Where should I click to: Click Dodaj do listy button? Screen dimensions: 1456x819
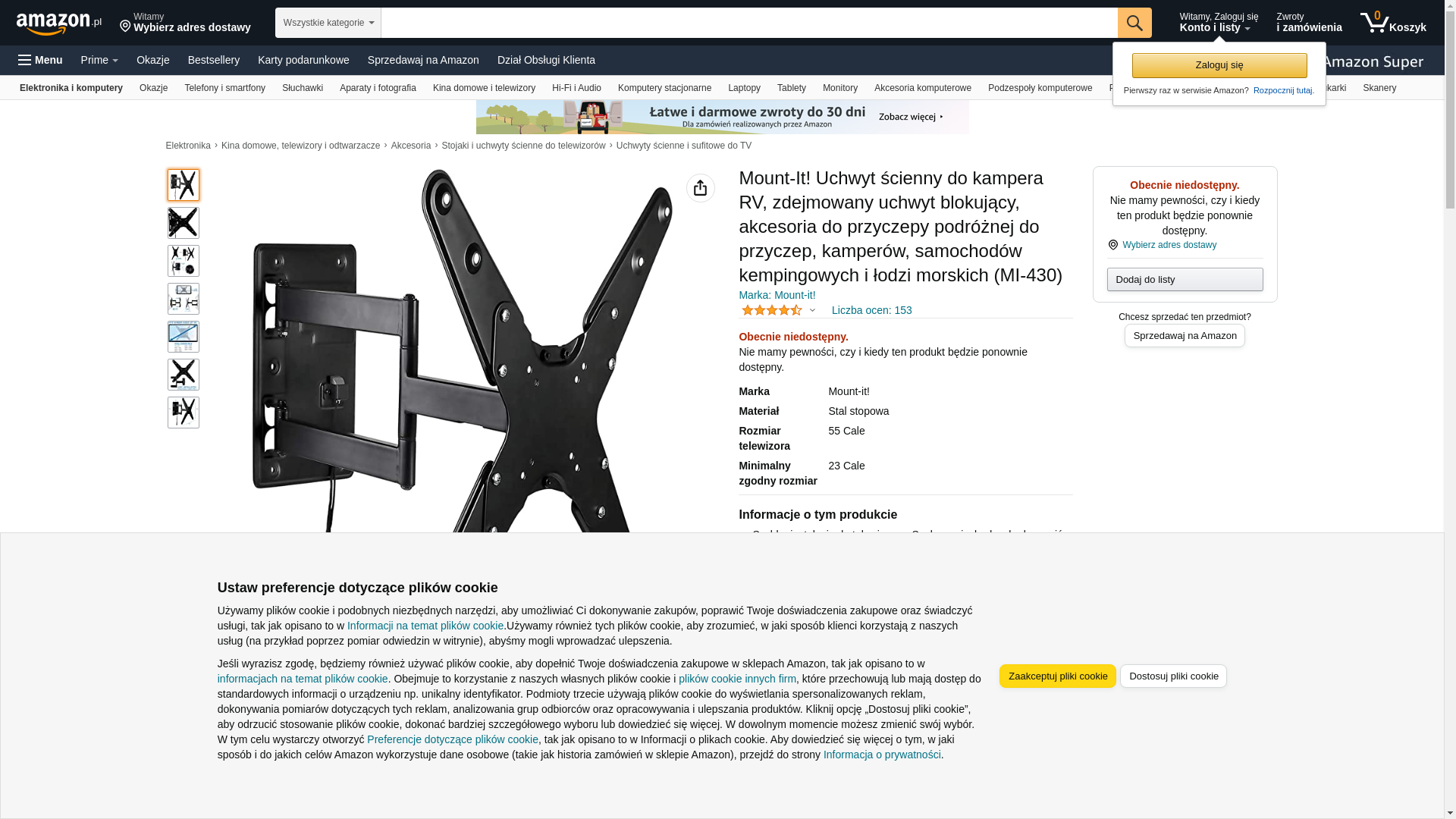(x=1185, y=280)
